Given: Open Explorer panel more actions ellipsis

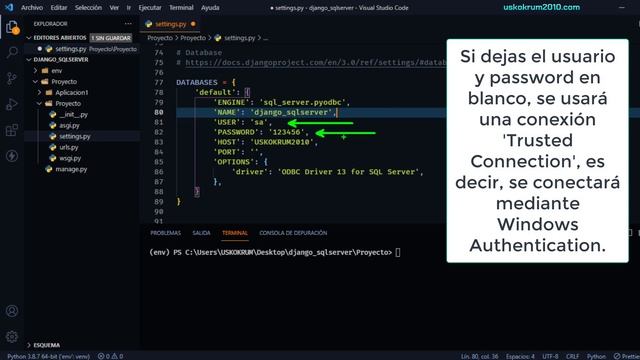Looking at the screenshot, I should pyautogui.click(x=128, y=24).
